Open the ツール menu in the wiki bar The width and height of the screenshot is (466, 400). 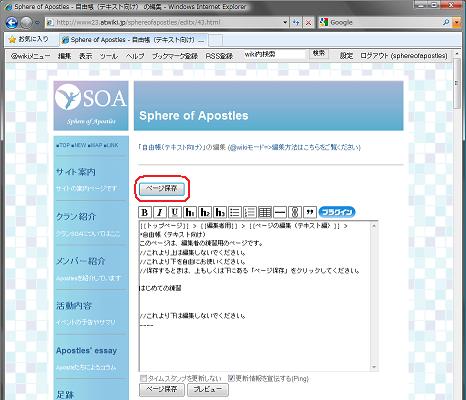[x=109, y=56]
